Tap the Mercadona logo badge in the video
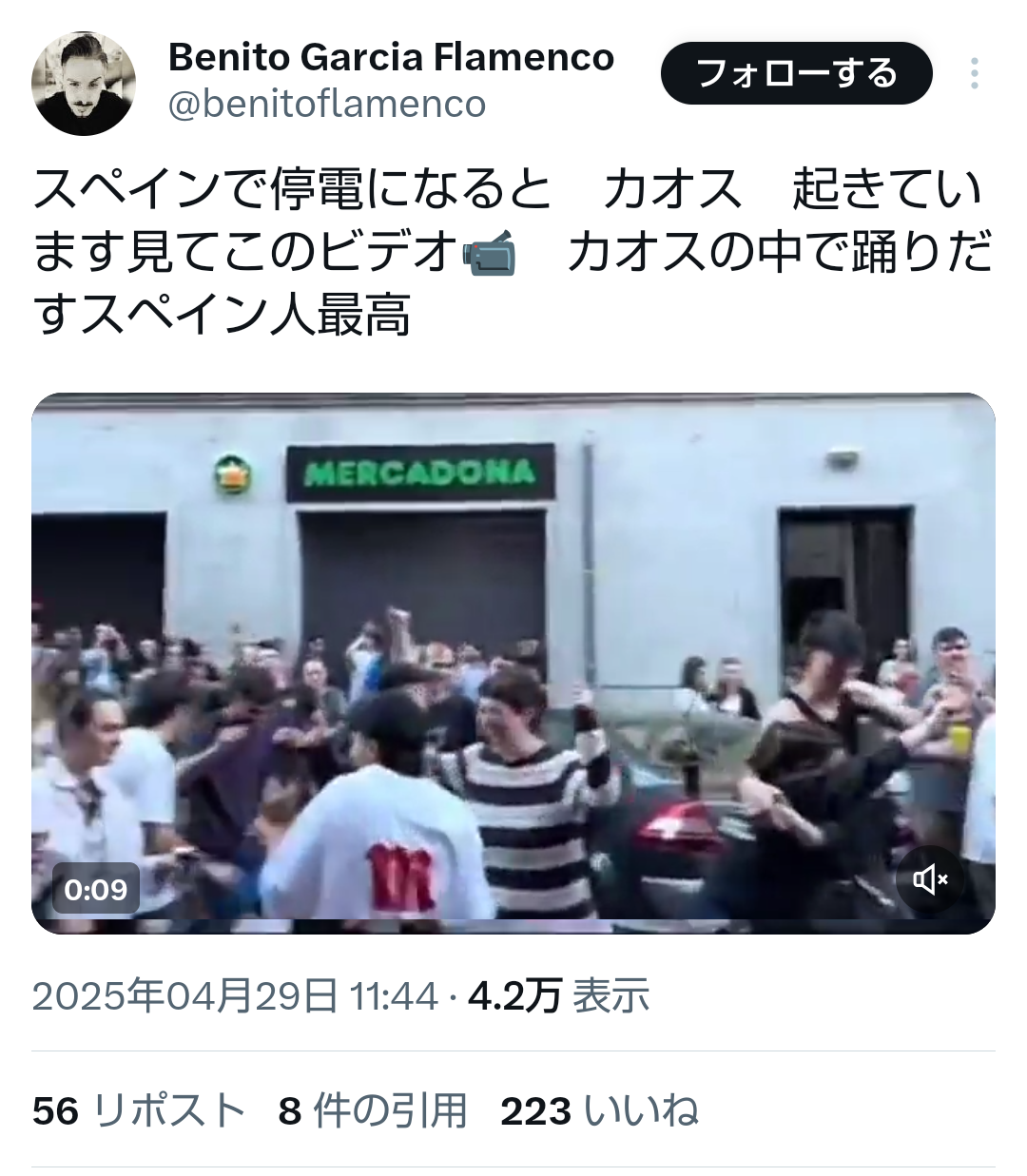1027x1176 pixels. 231,474
